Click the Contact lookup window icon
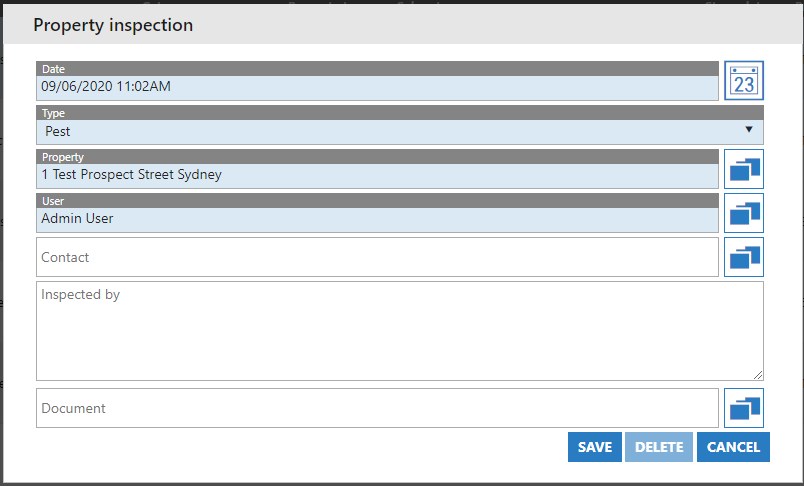804x486 pixels. (743, 257)
